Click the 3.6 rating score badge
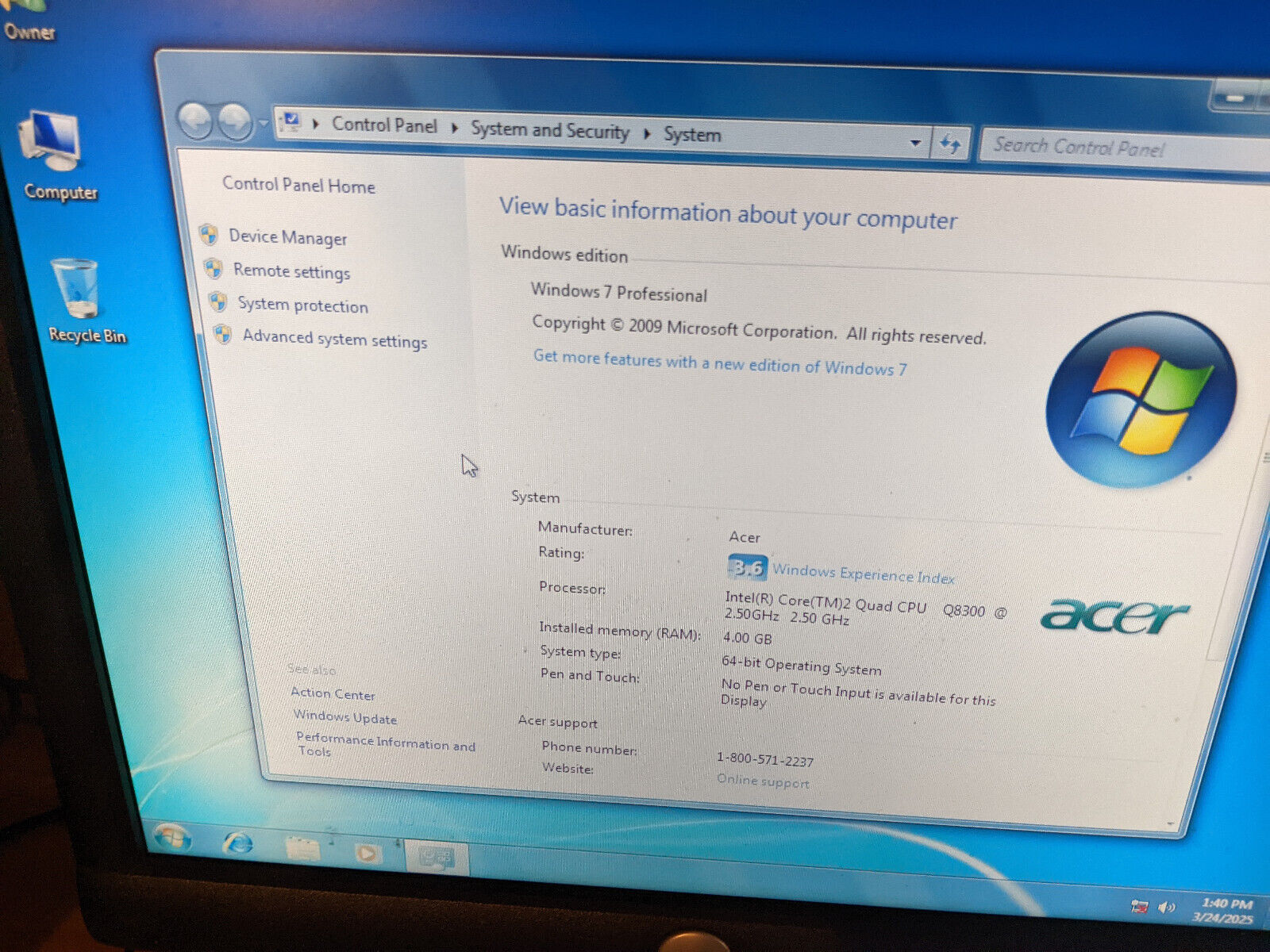This screenshot has width=1270, height=952. pos(747,567)
